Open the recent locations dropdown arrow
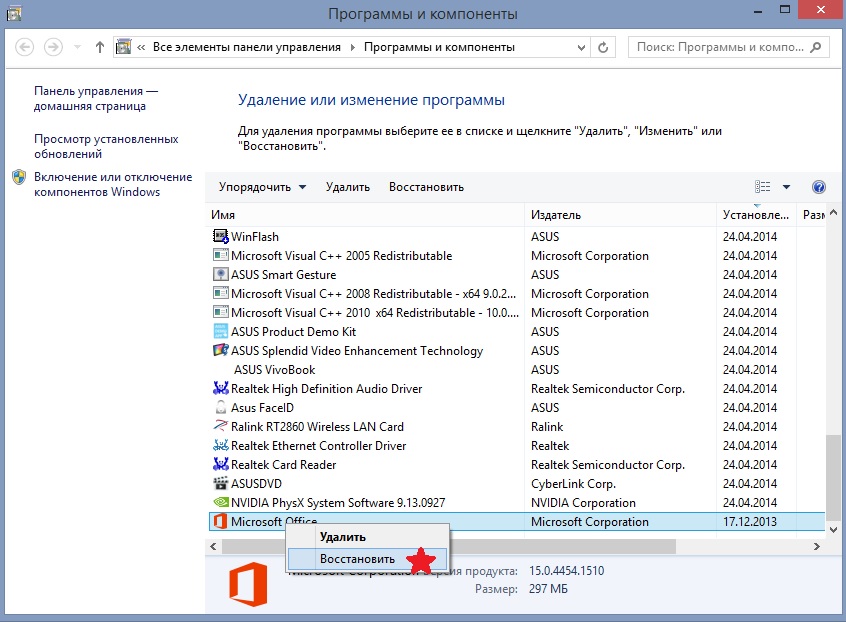846x622 pixels. [78, 47]
